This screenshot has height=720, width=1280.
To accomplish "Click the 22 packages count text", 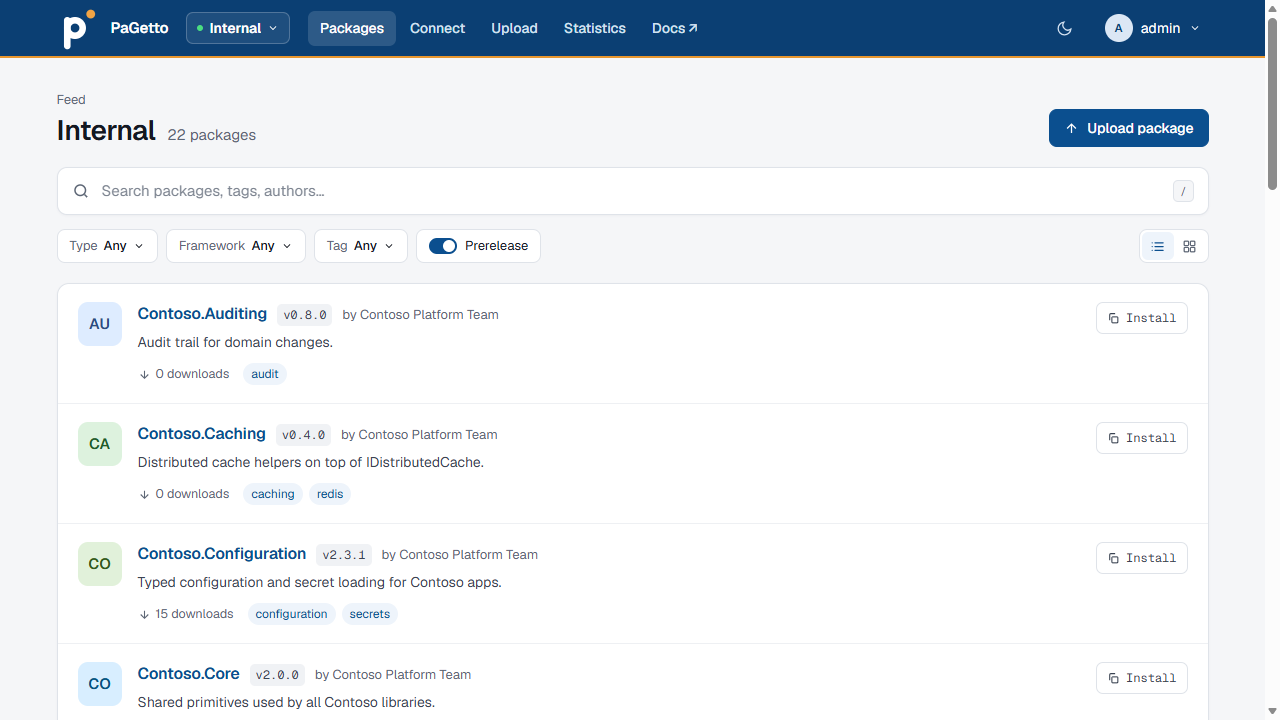I will pyautogui.click(x=211, y=135).
